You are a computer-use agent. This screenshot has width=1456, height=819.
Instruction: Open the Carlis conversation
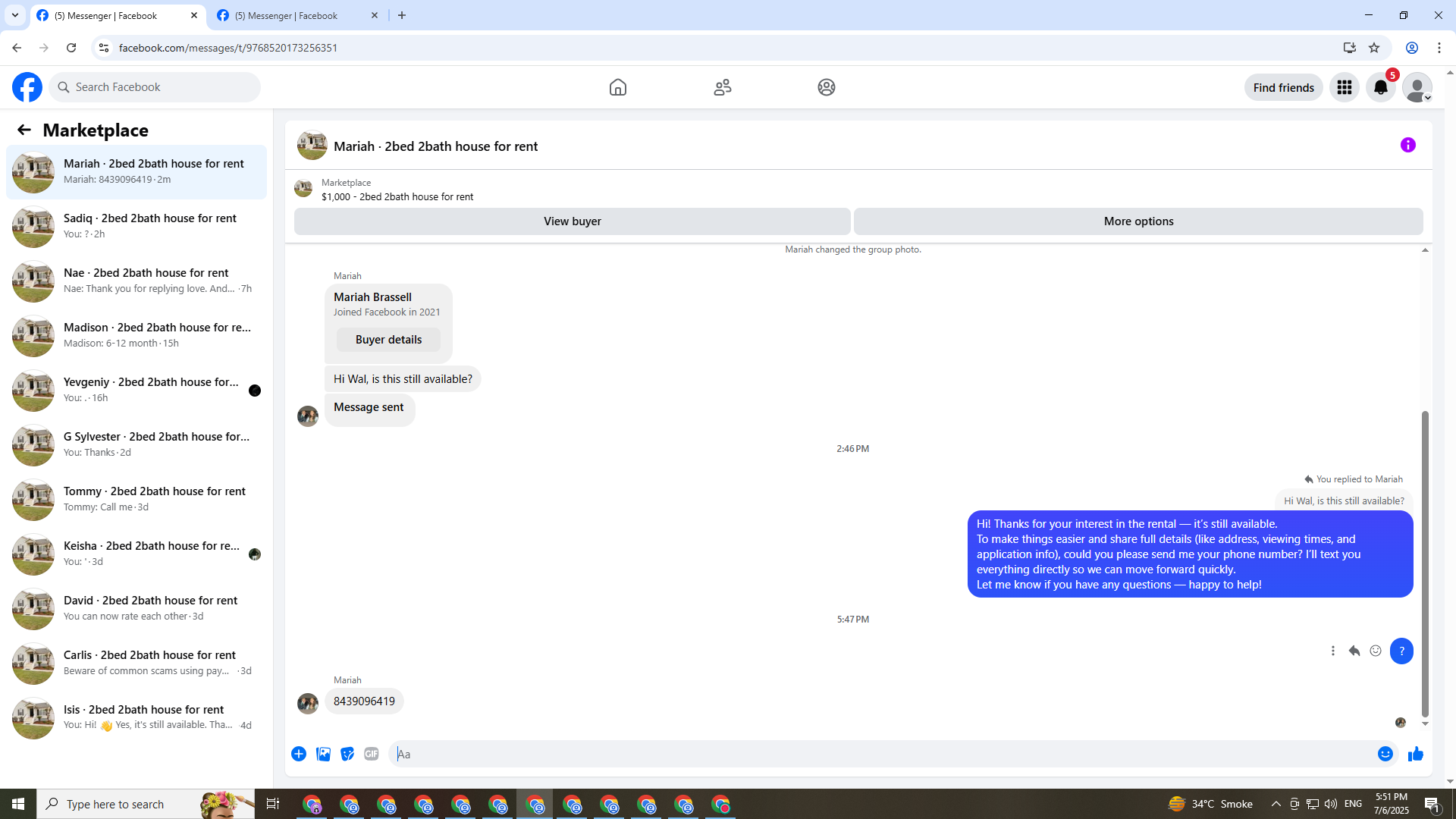(x=136, y=664)
